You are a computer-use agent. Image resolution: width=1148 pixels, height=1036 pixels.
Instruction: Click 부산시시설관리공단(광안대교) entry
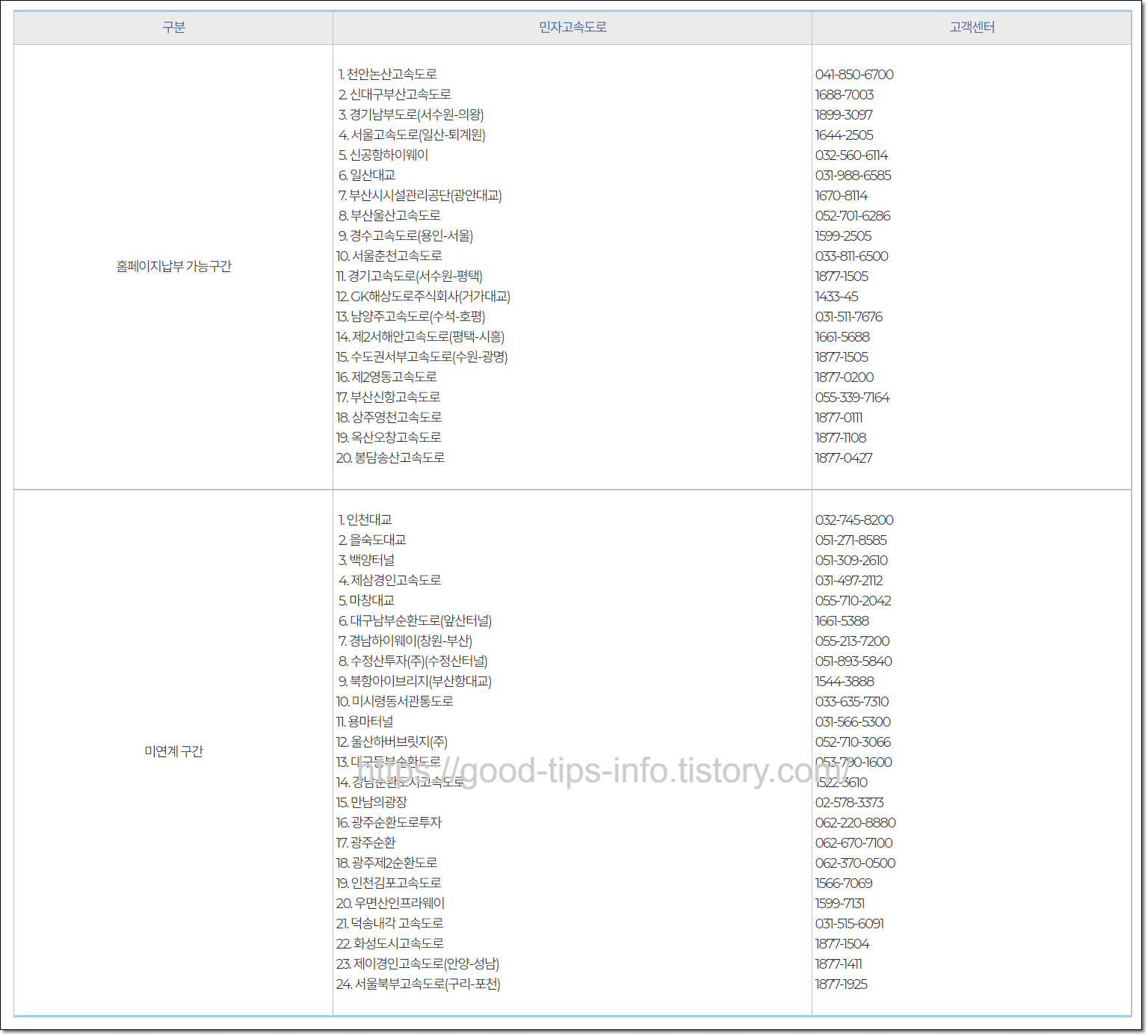point(420,195)
